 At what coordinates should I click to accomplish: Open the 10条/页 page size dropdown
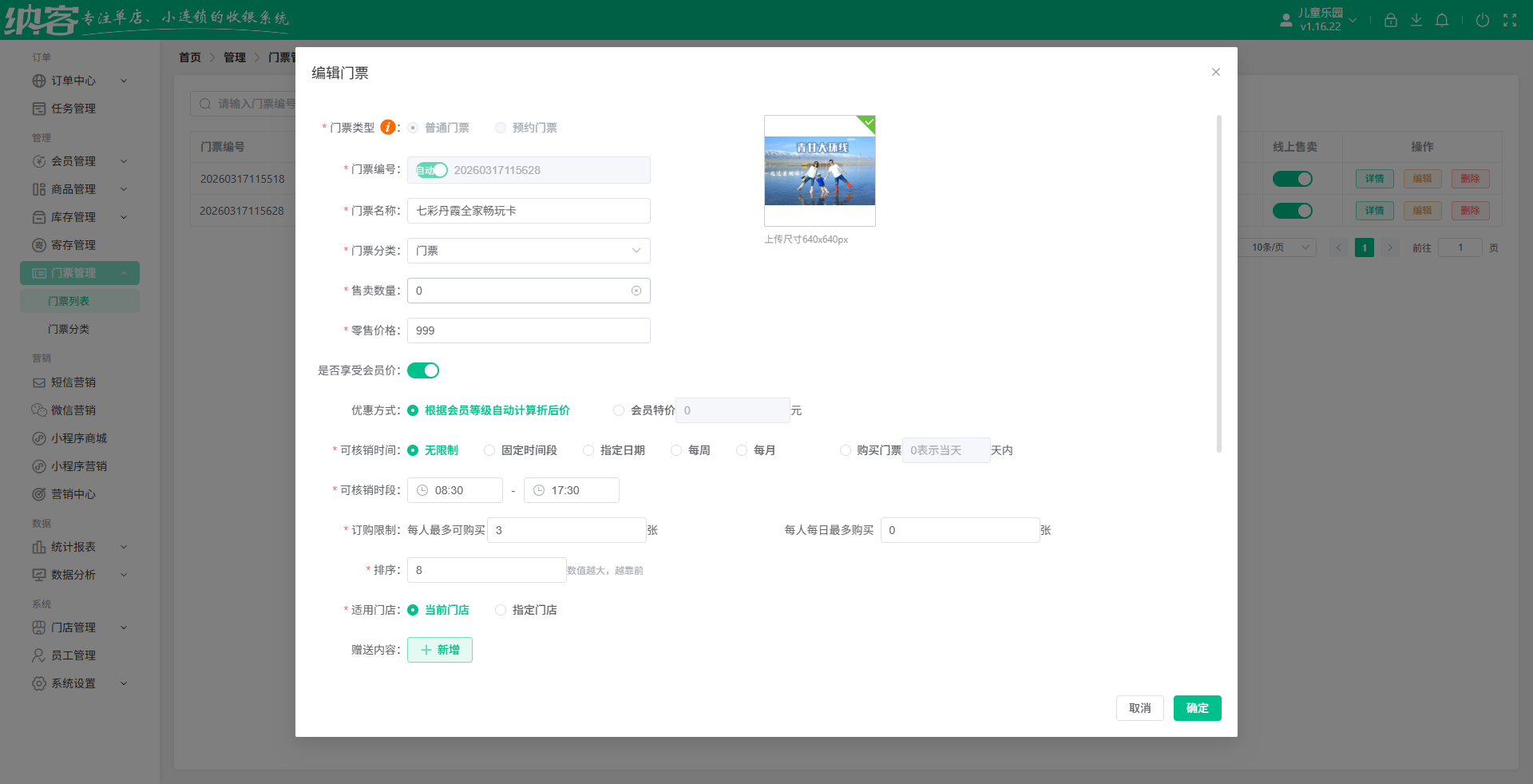[x=1276, y=247]
